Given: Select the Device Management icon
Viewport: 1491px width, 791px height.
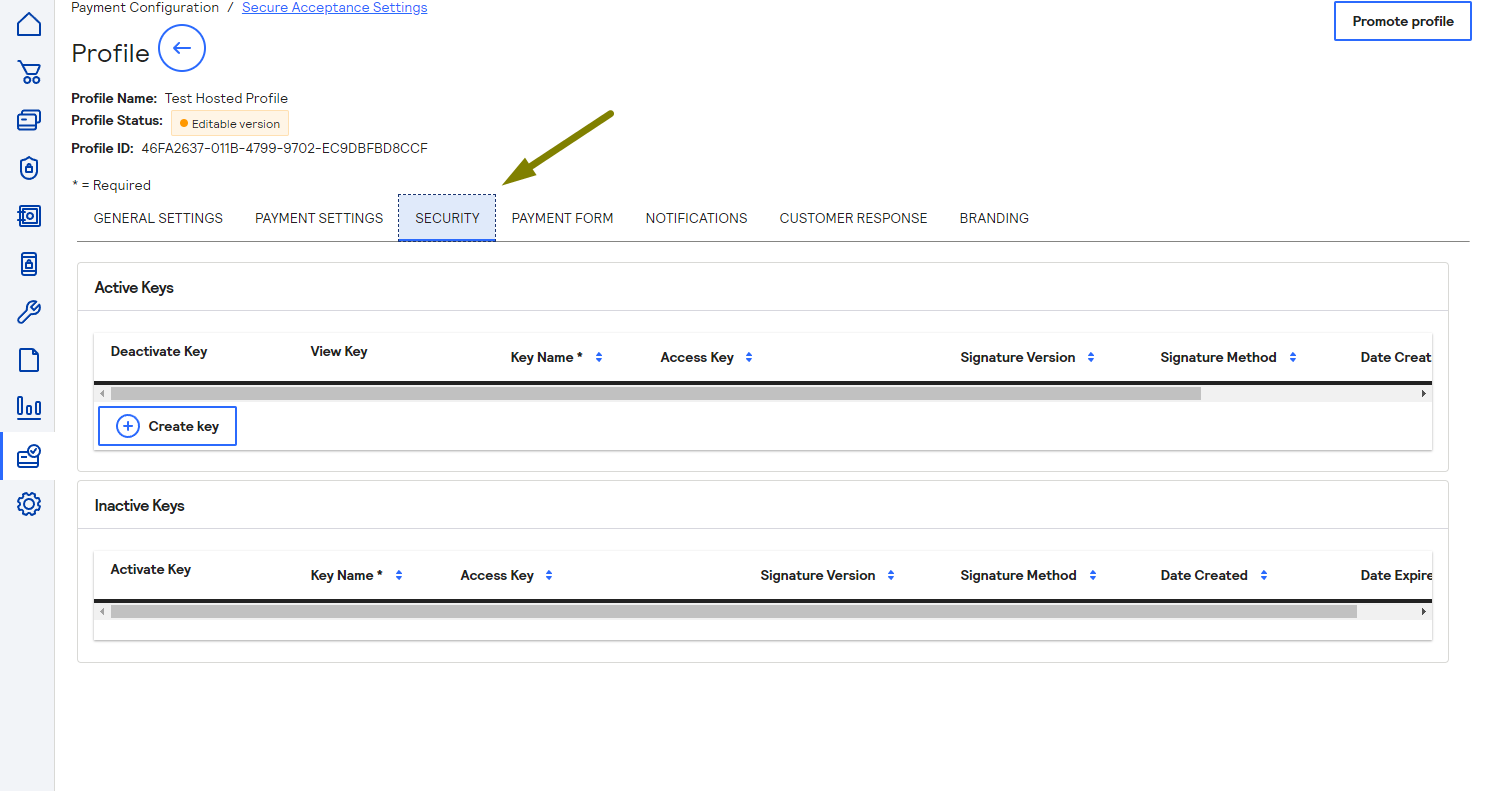Looking at the screenshot, I should [29, 263].
